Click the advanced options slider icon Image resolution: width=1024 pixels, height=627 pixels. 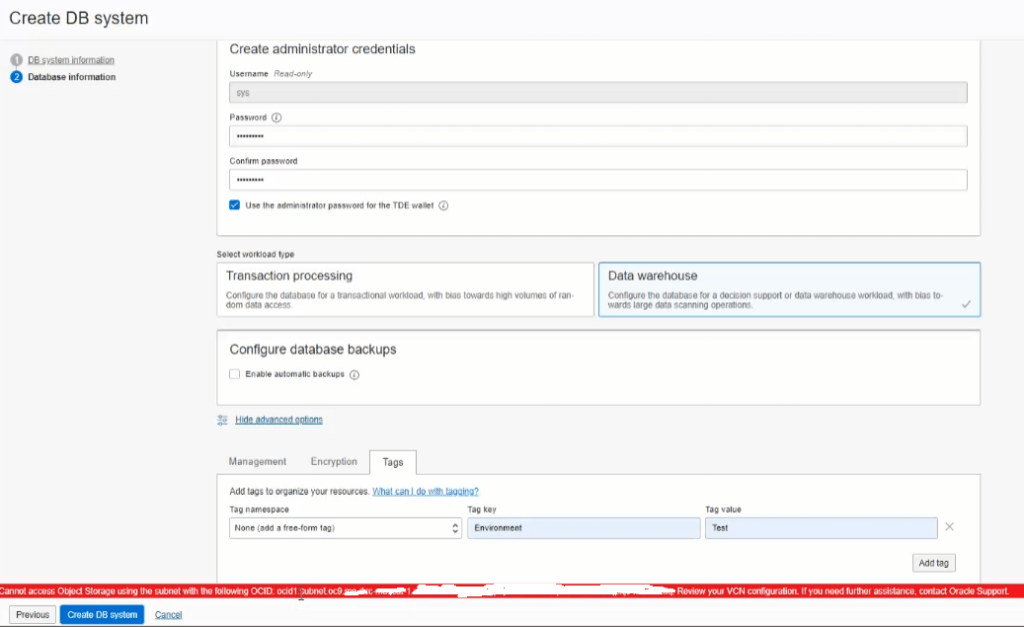coord(223,420)
